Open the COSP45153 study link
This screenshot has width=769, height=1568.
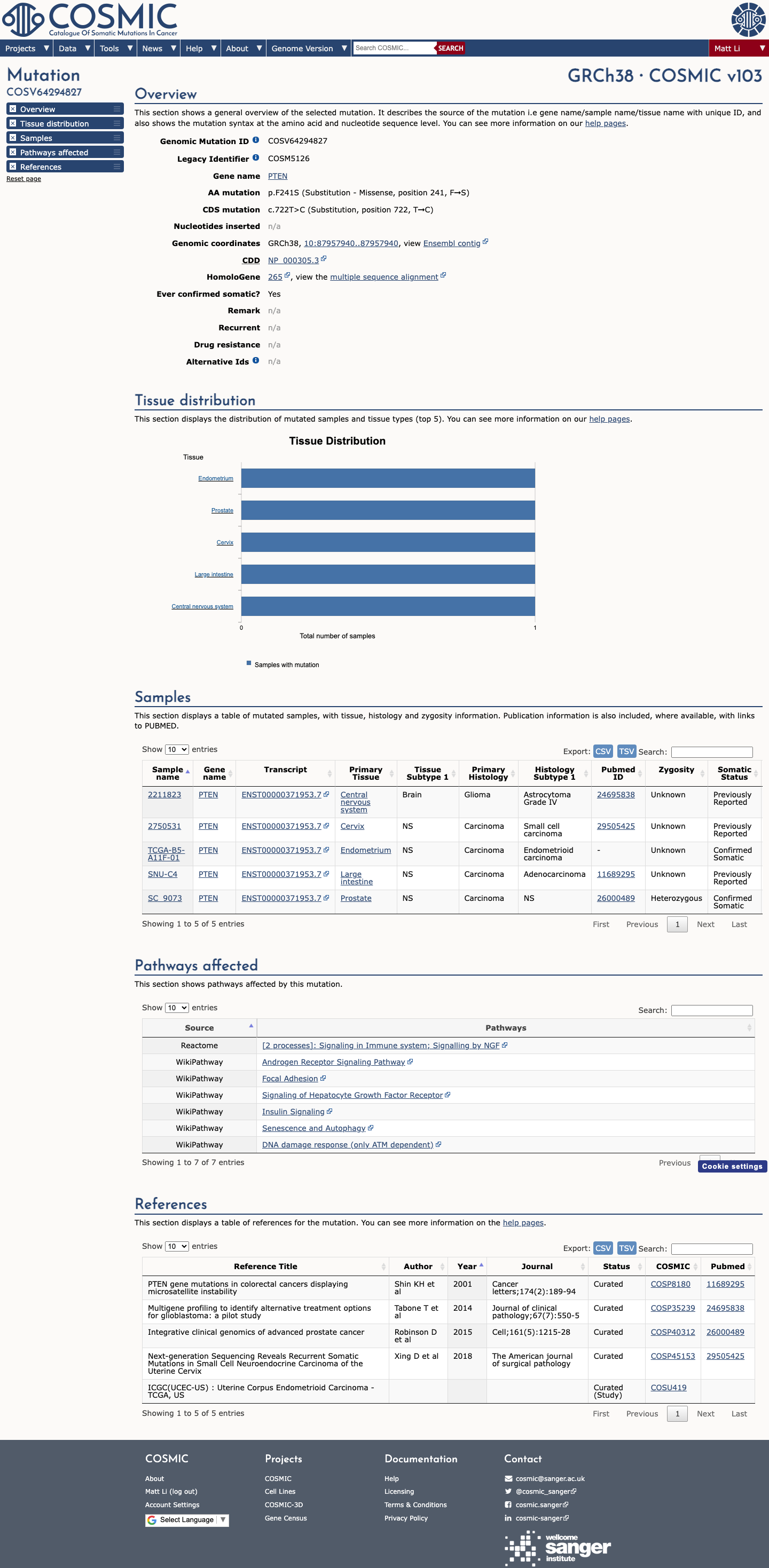673,1356
